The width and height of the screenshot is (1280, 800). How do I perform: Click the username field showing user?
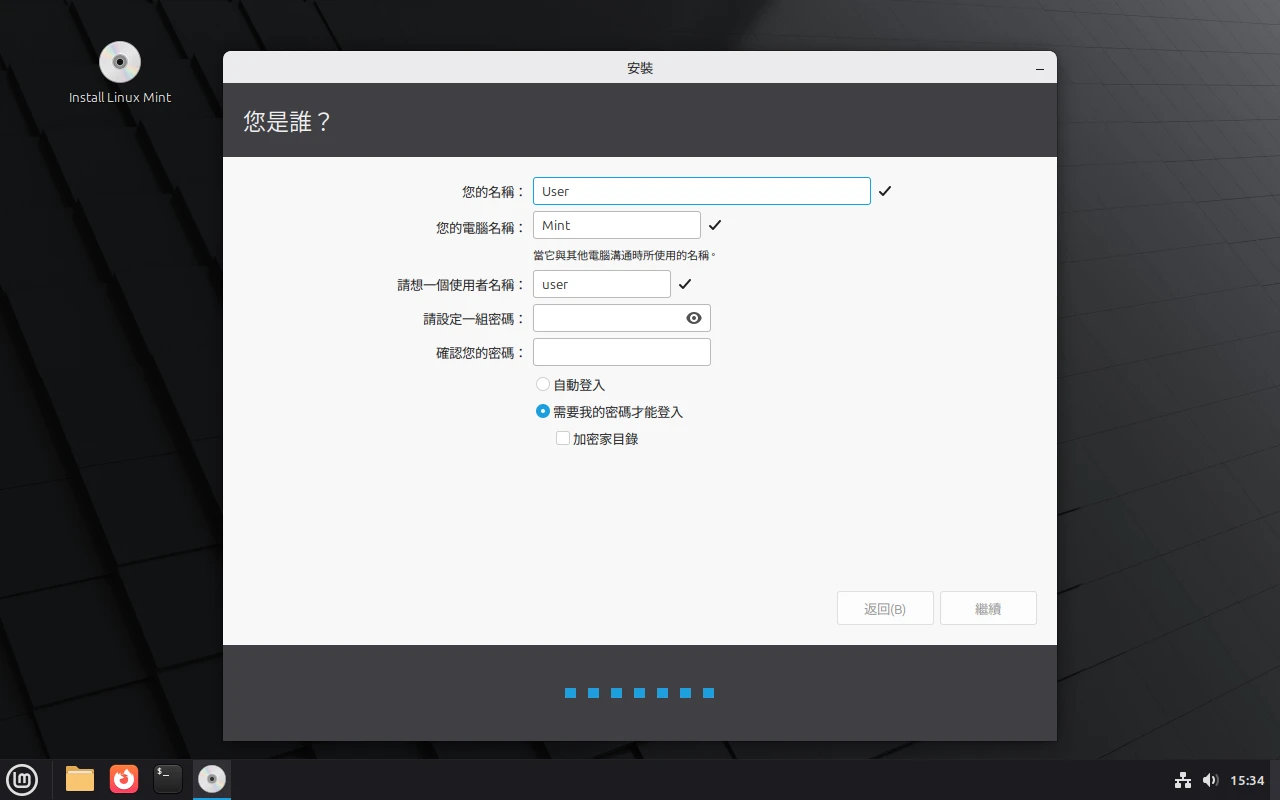[x=601, y=284]
